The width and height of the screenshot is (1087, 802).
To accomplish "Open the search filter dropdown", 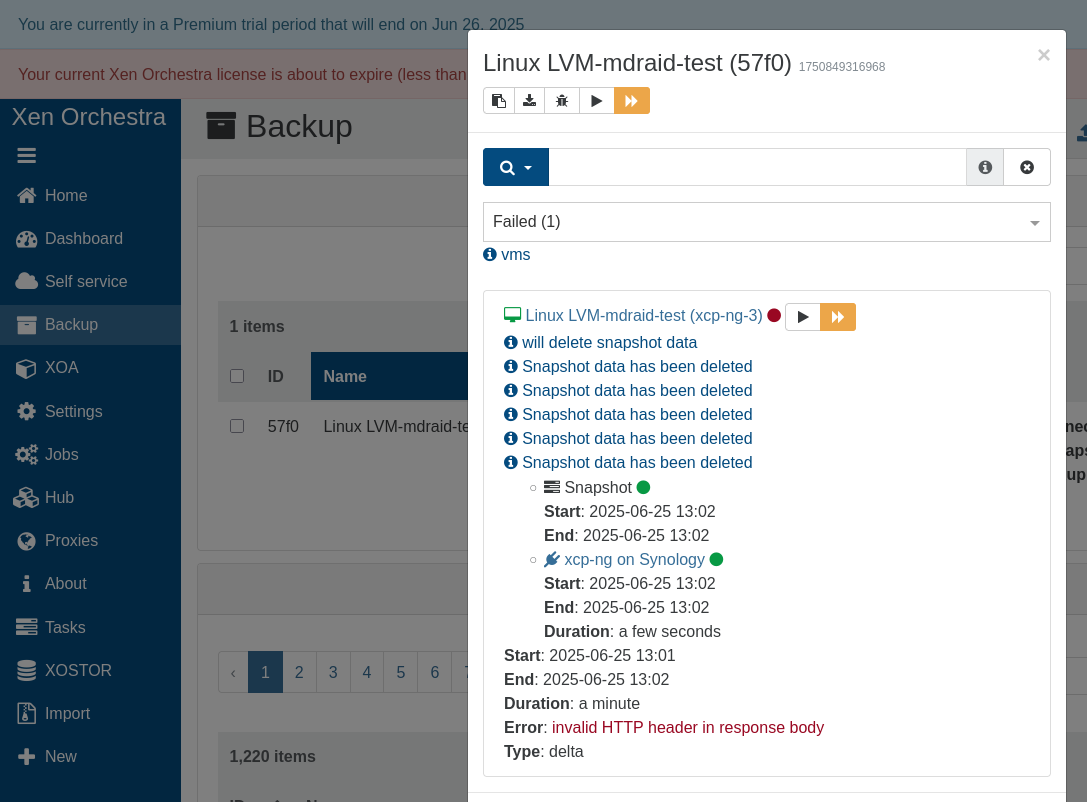I will point(516,167).
